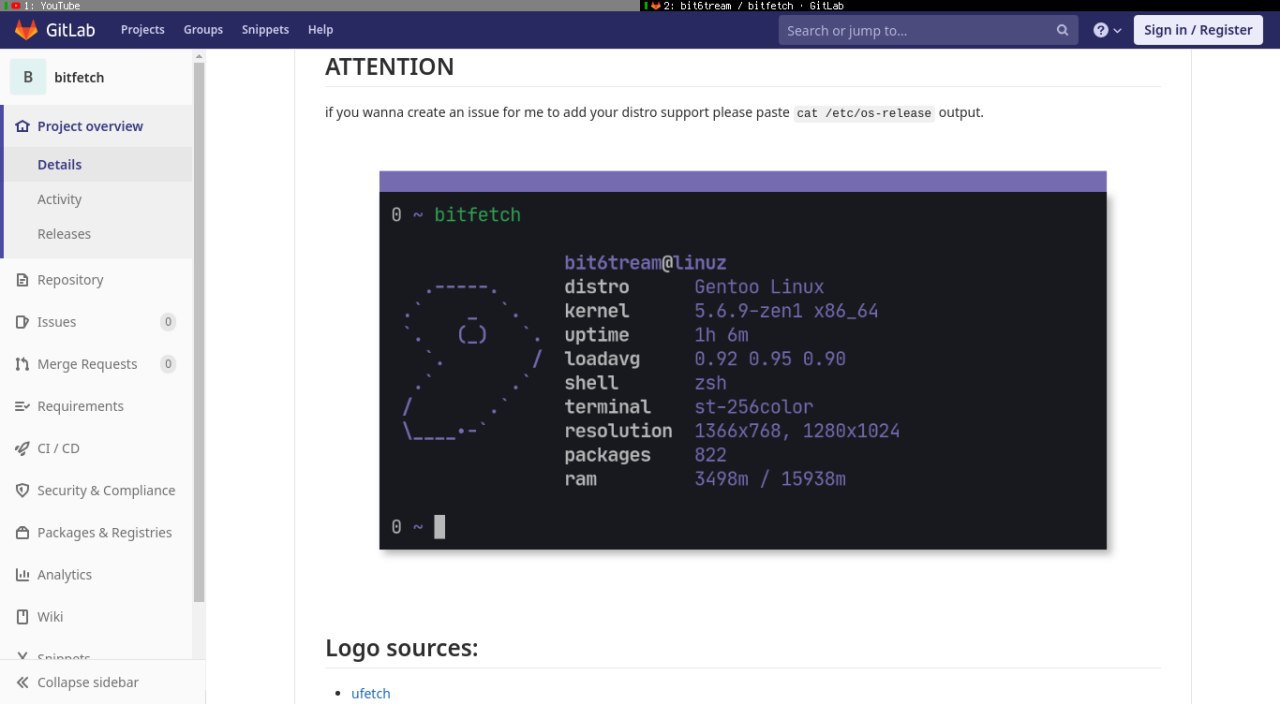Click the sidebar vertical scrollbar
This screenshot has height=704, width=1280.
[199, 330]
